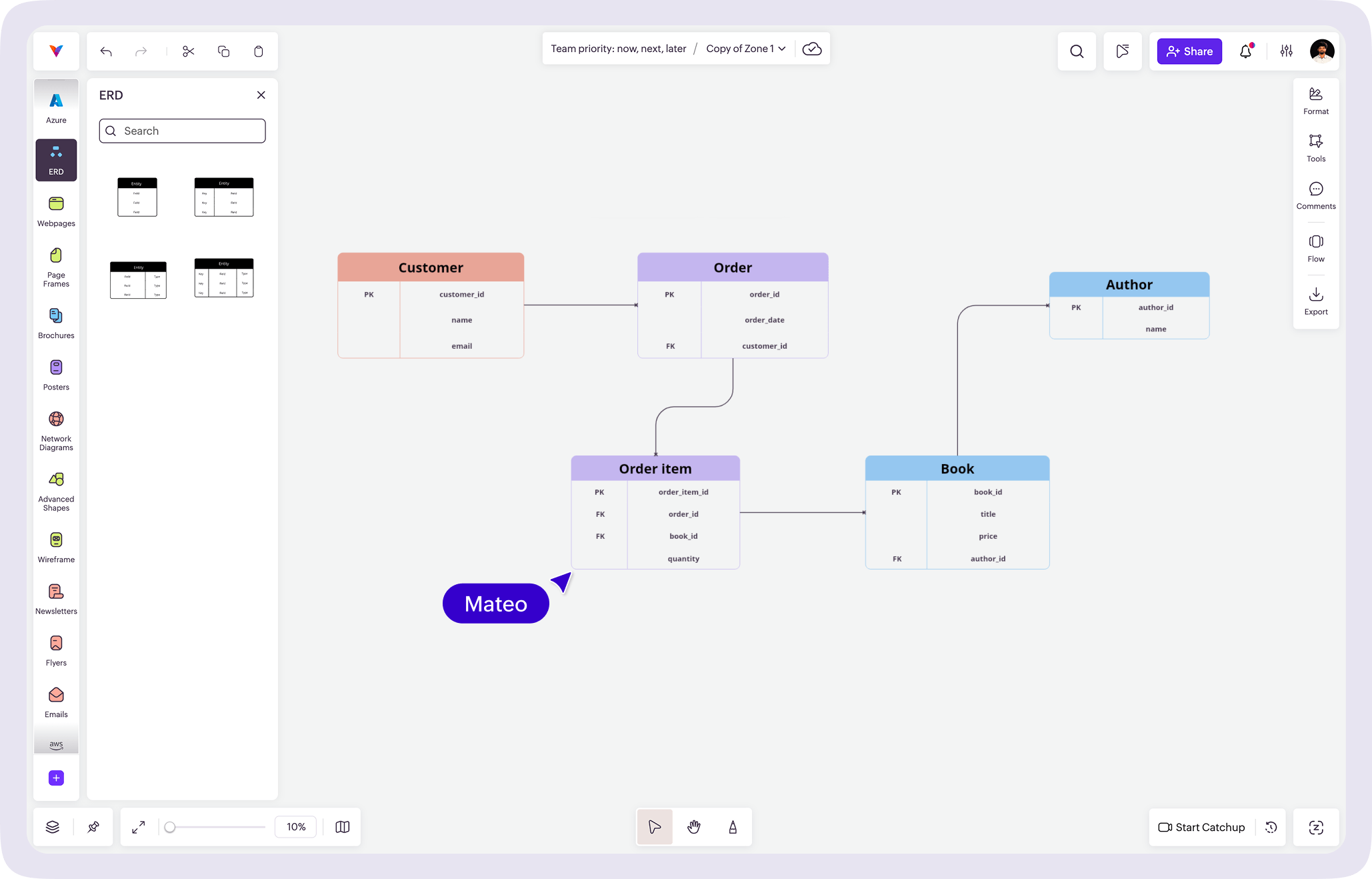Viewport: 1372px width, 879px height.
Task: Open the Format panel on the right sidebar
Action: click(1315, 100)
